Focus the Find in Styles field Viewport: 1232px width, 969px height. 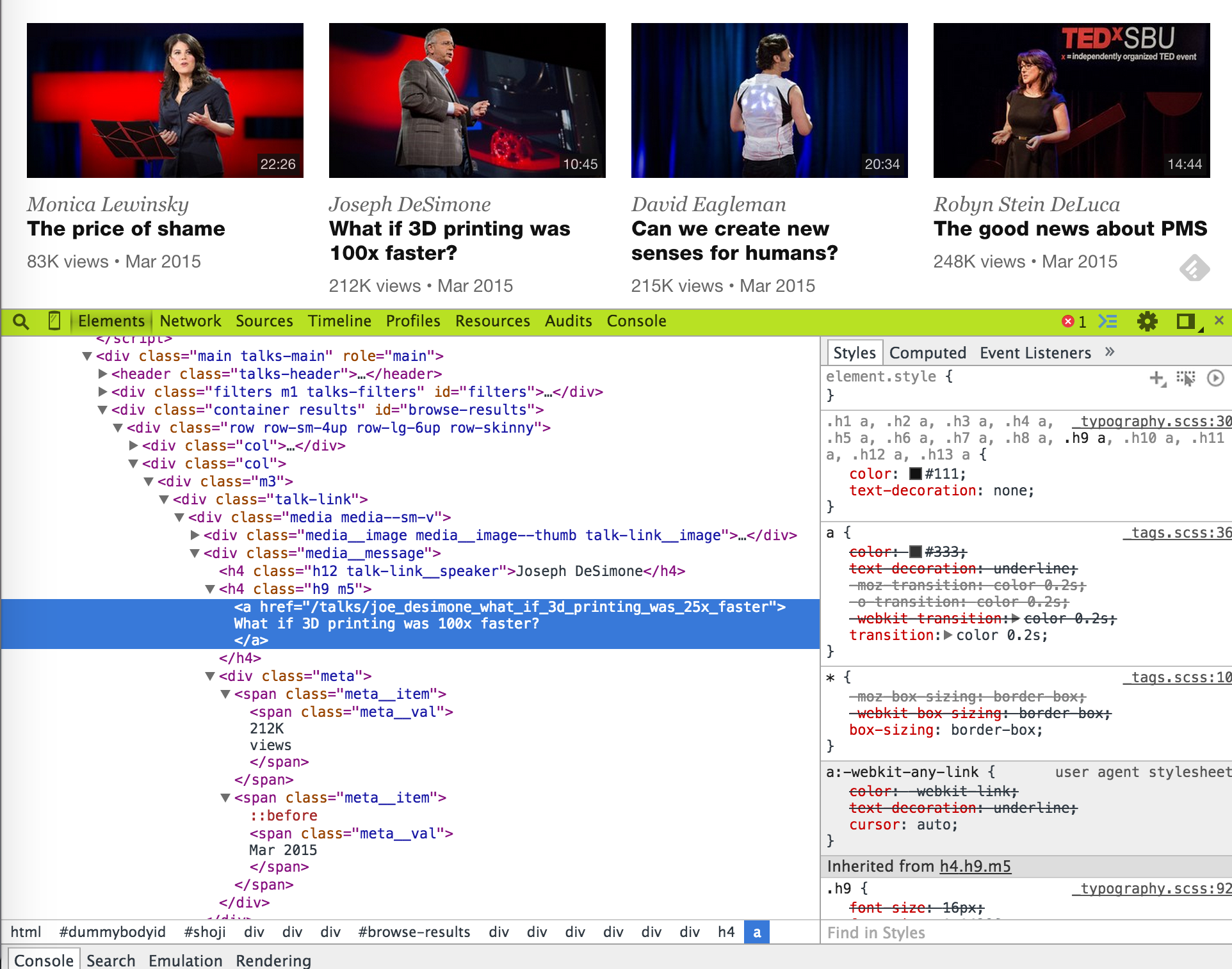(x=1026, y=933)
